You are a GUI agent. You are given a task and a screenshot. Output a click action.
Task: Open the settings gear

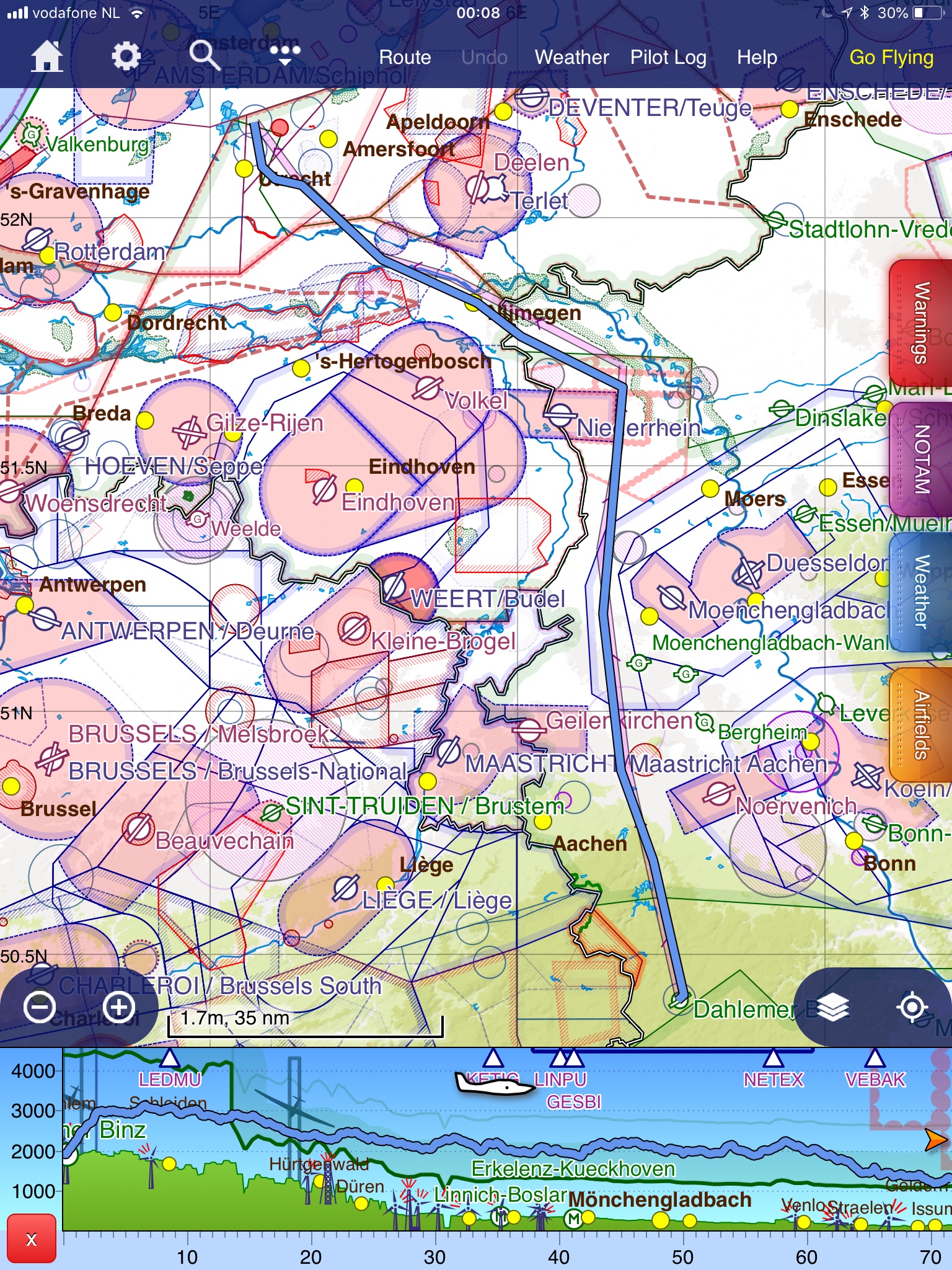tap(126, 57)
